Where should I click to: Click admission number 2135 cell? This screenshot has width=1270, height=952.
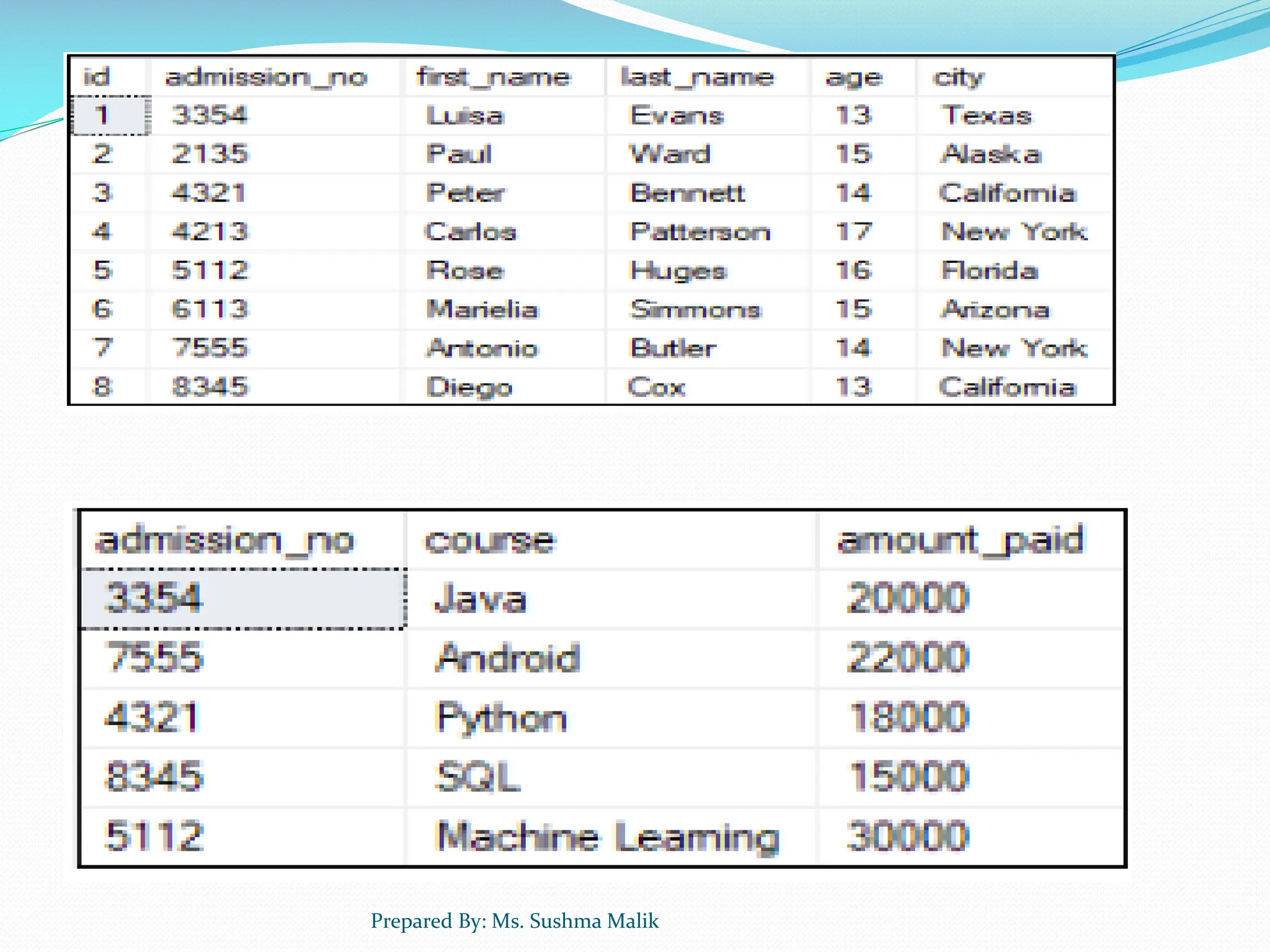(x=210, y=154)
